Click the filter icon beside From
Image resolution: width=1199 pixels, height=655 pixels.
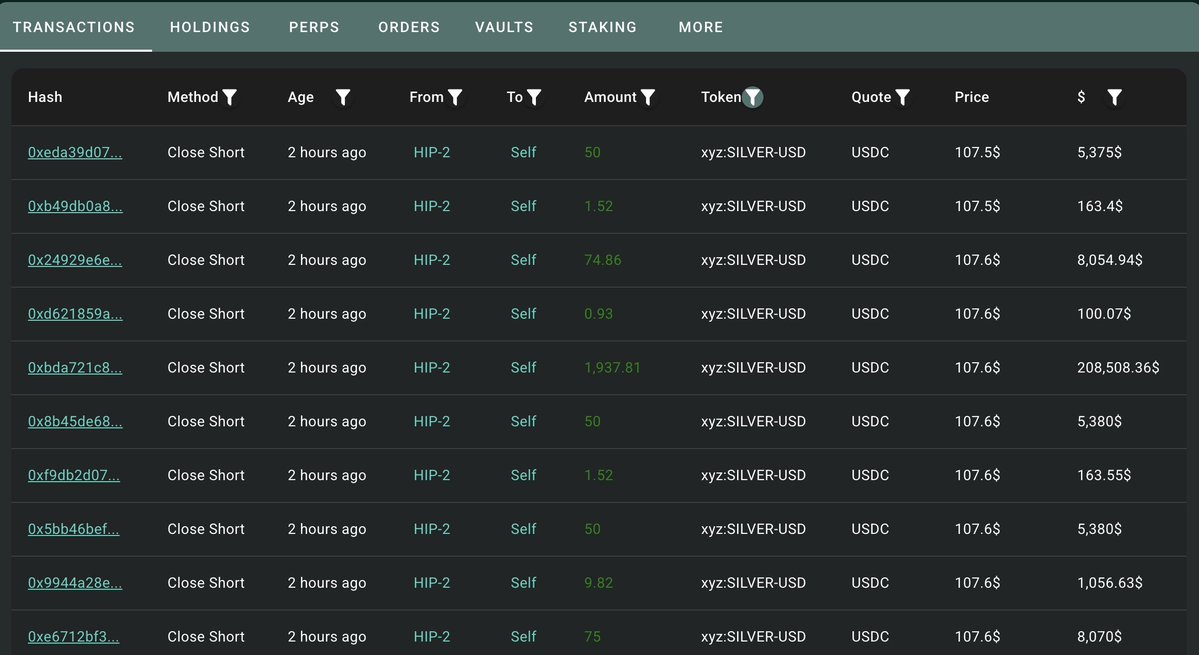(x=455, y=97)
